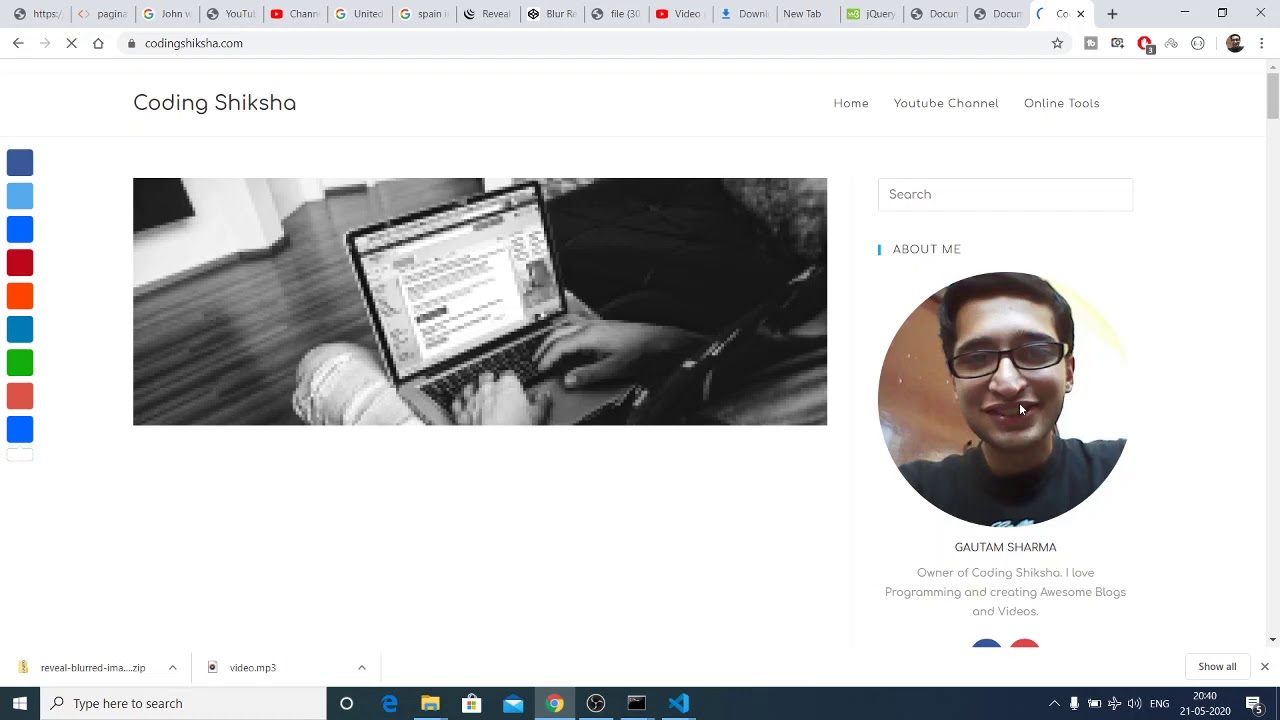
Task: Expand options for video.mp3 download
Action: coord(362,667)
